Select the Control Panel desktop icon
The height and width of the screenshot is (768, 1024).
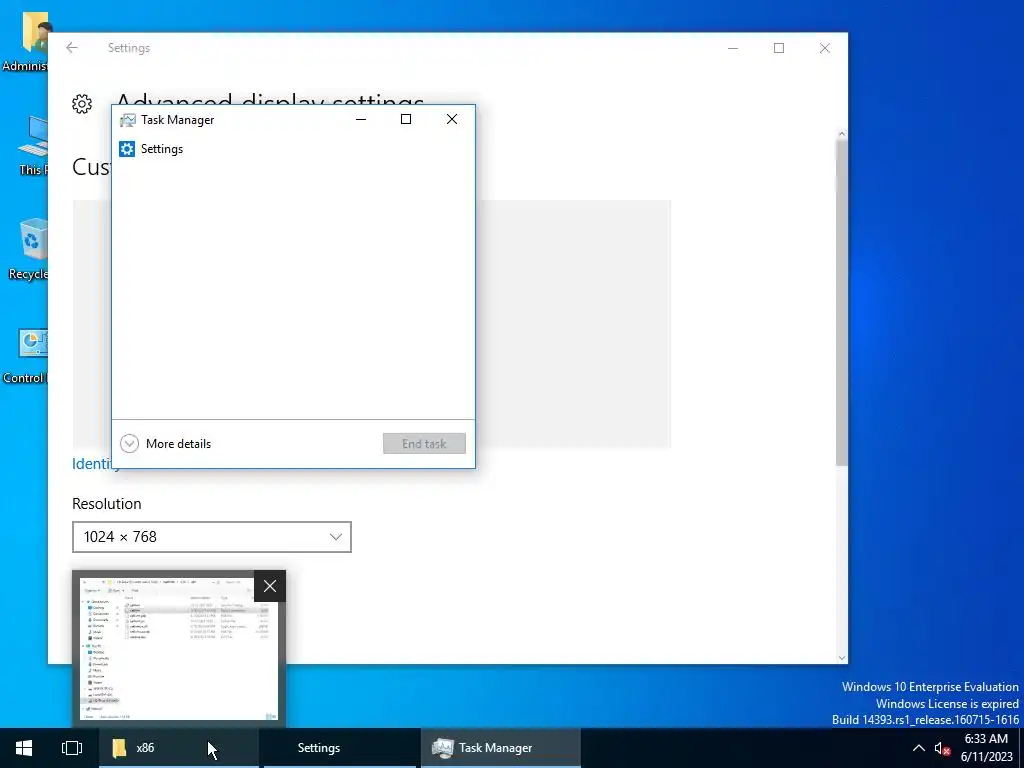click(x=26, y=356)
